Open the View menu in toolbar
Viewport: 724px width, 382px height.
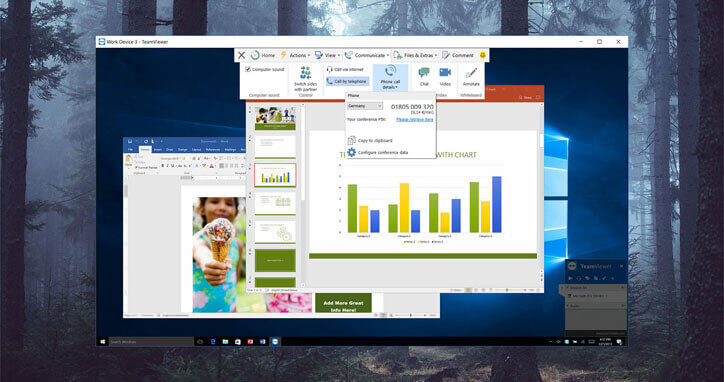pos(328,55)
